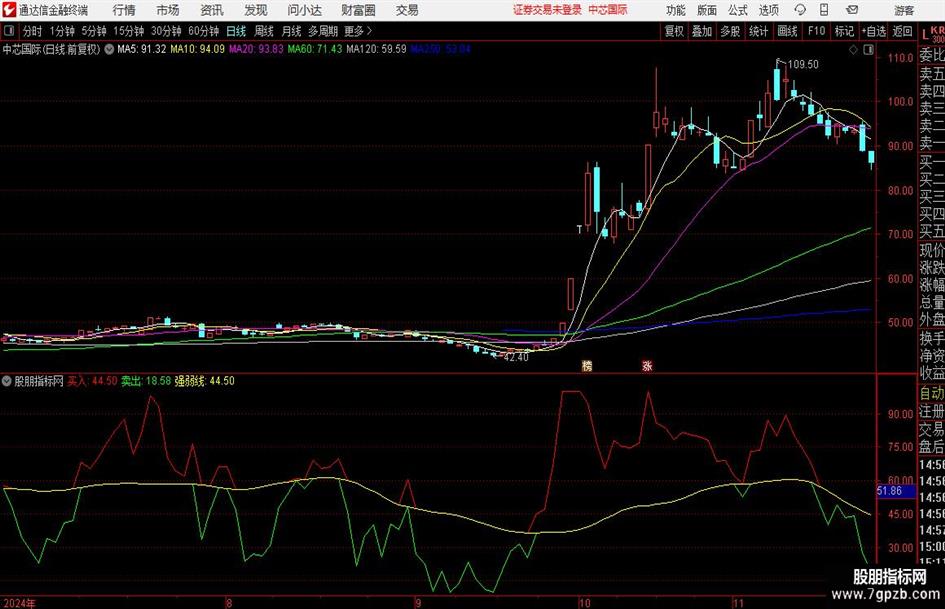Click the 游客 guest account label
This screenshot has height=609, width=945.
[904, 10]
